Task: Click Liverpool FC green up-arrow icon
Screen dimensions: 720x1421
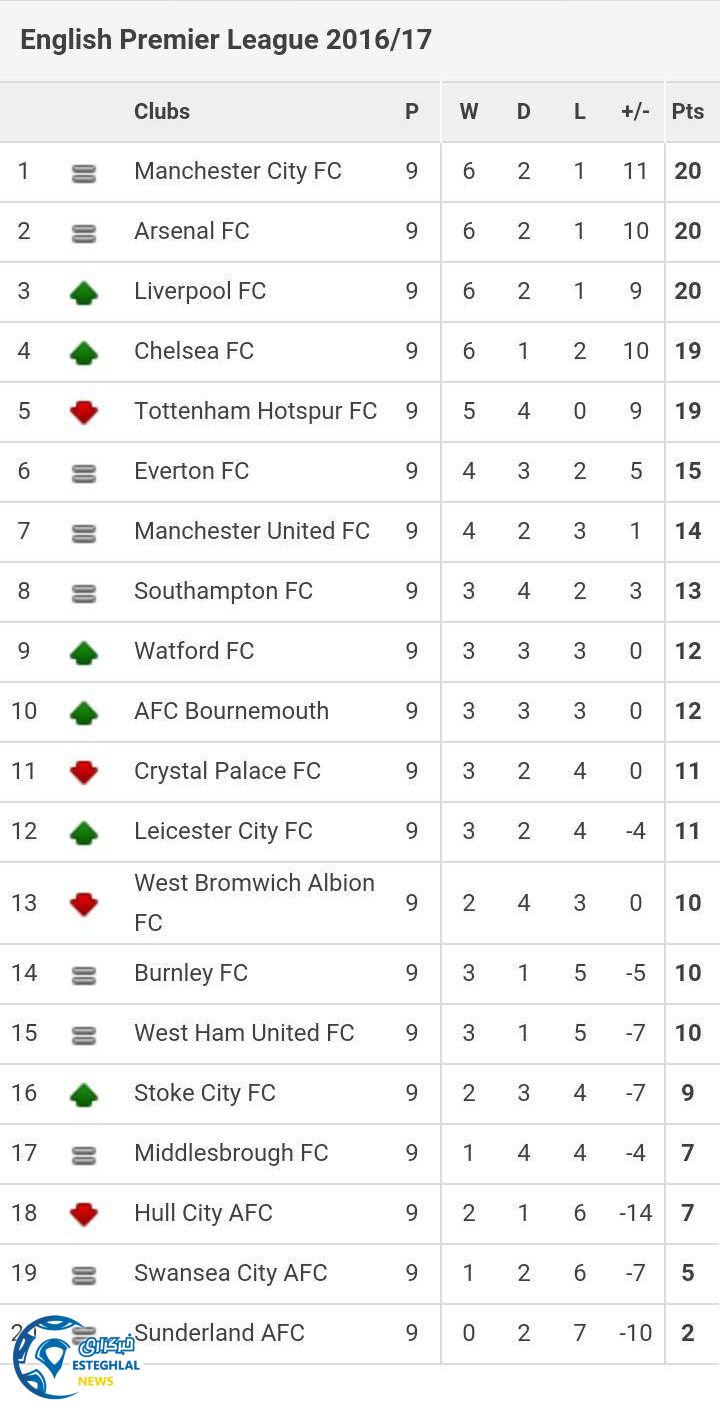Action: (84, 292)
